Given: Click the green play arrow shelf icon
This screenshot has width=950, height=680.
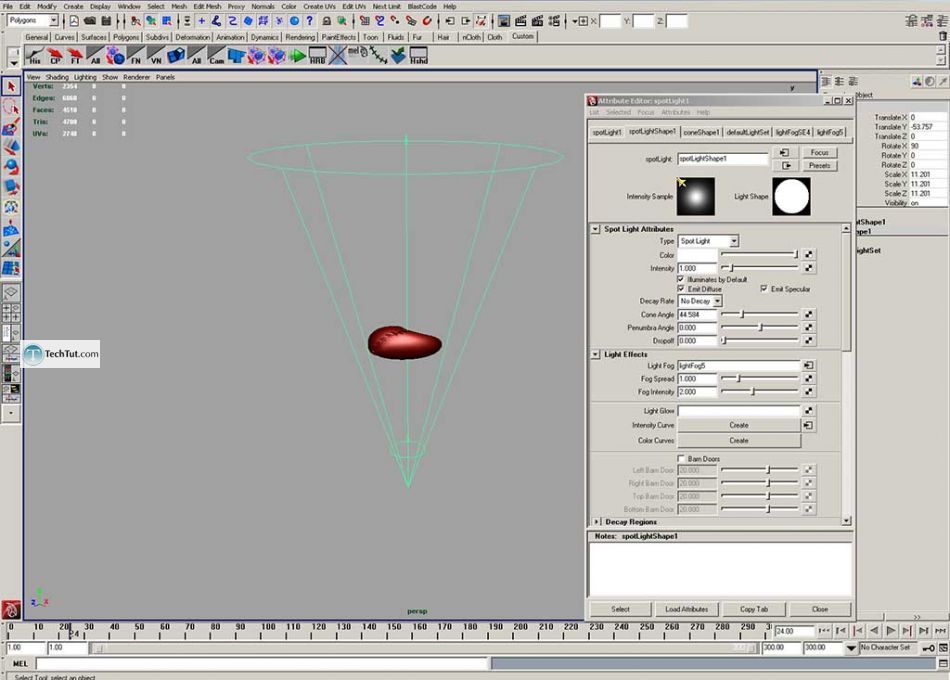Looking at the screenshot, I should [297, 56].
